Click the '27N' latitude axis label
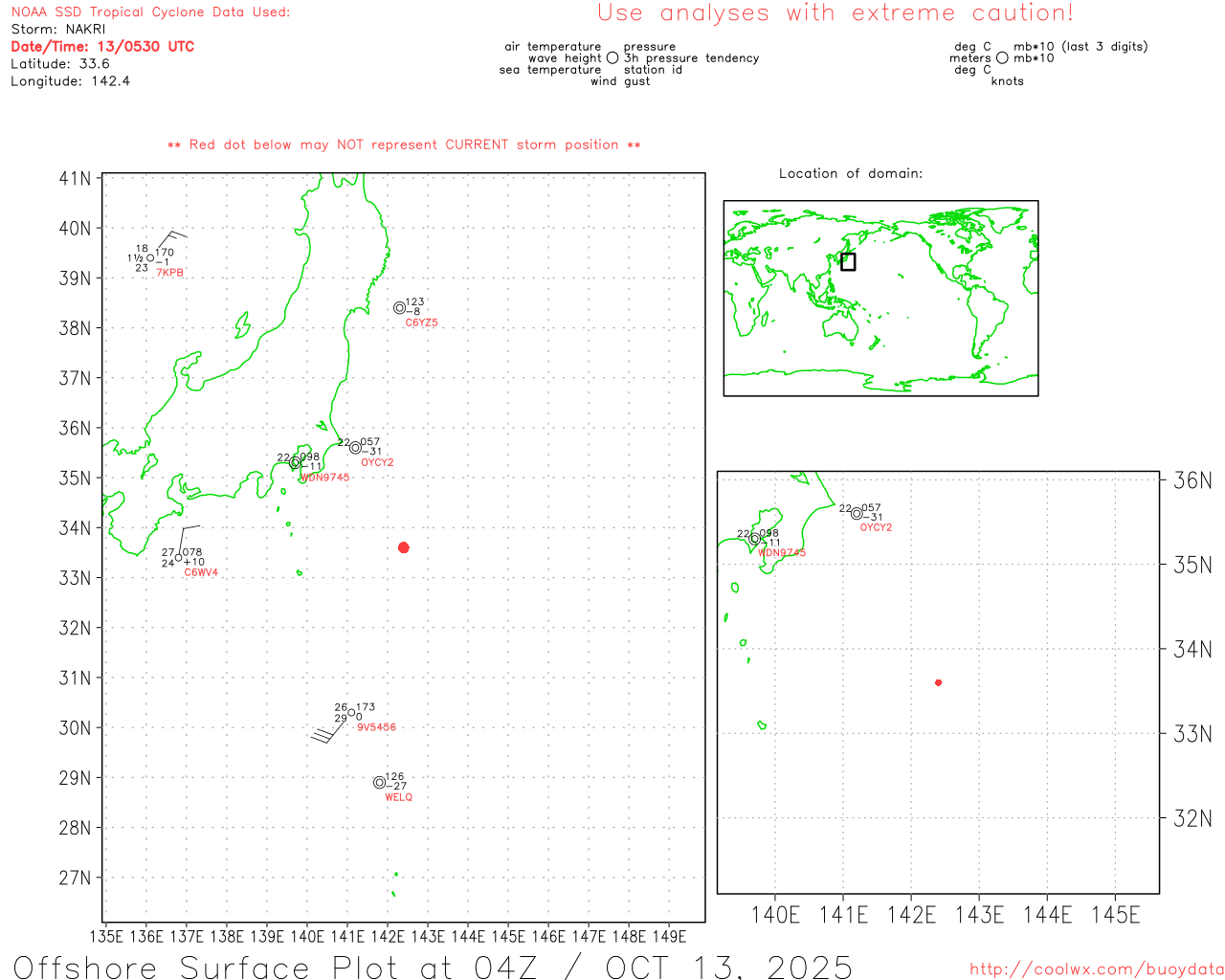The image size is (1225, 980). coord(76,878)
